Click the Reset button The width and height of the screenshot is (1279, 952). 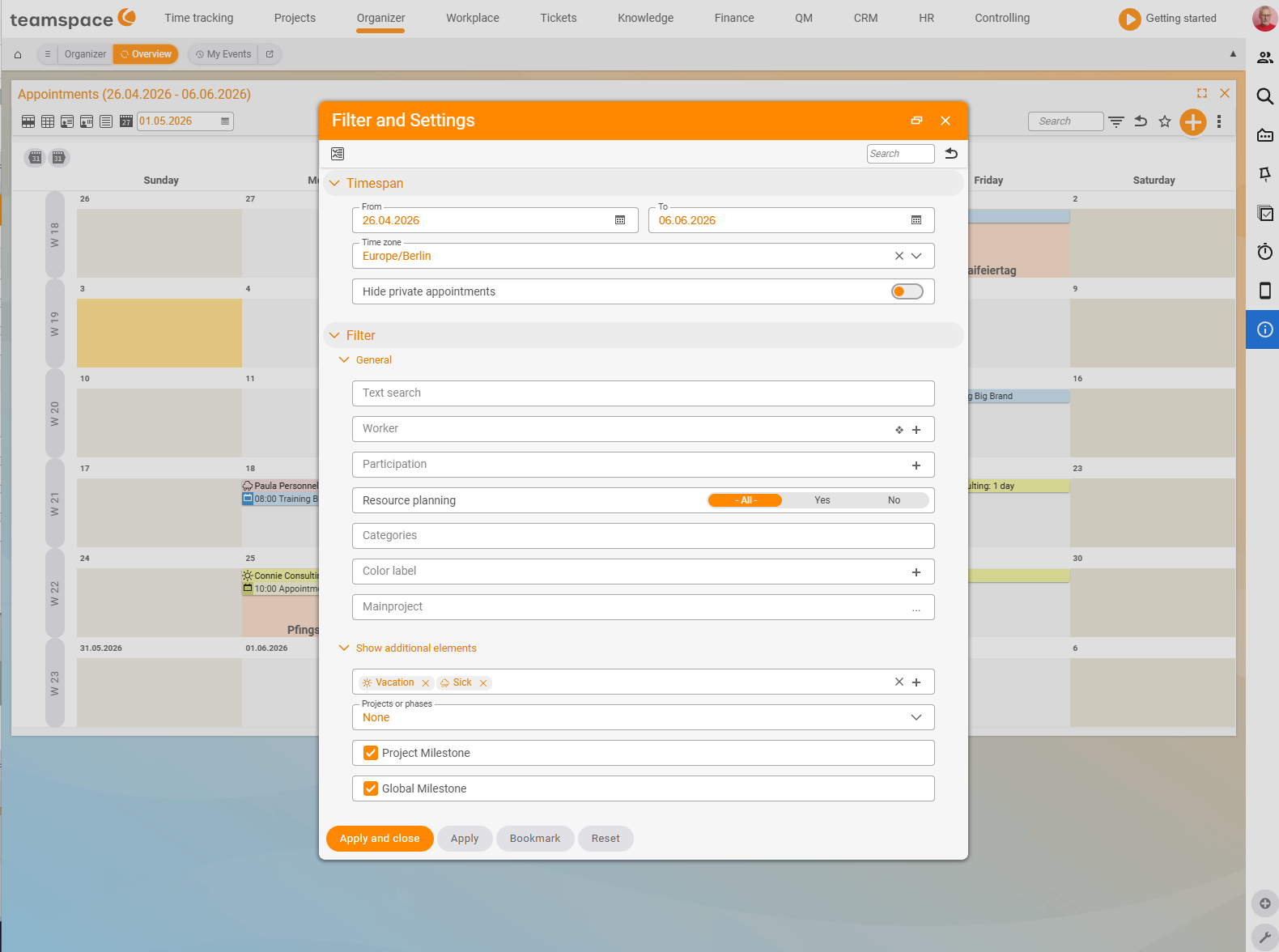pyautogui.click(x=606, y=839)
